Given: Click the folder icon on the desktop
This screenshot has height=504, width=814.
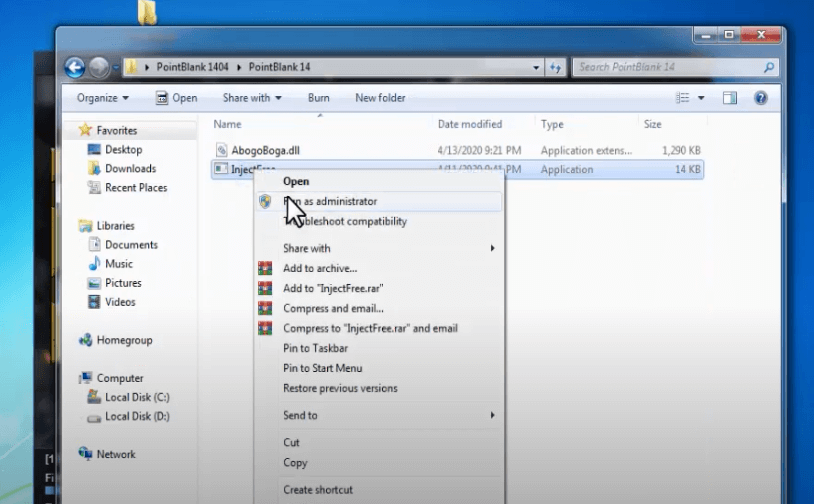Looking at the screenshot, I should click(x=147, y=12).
